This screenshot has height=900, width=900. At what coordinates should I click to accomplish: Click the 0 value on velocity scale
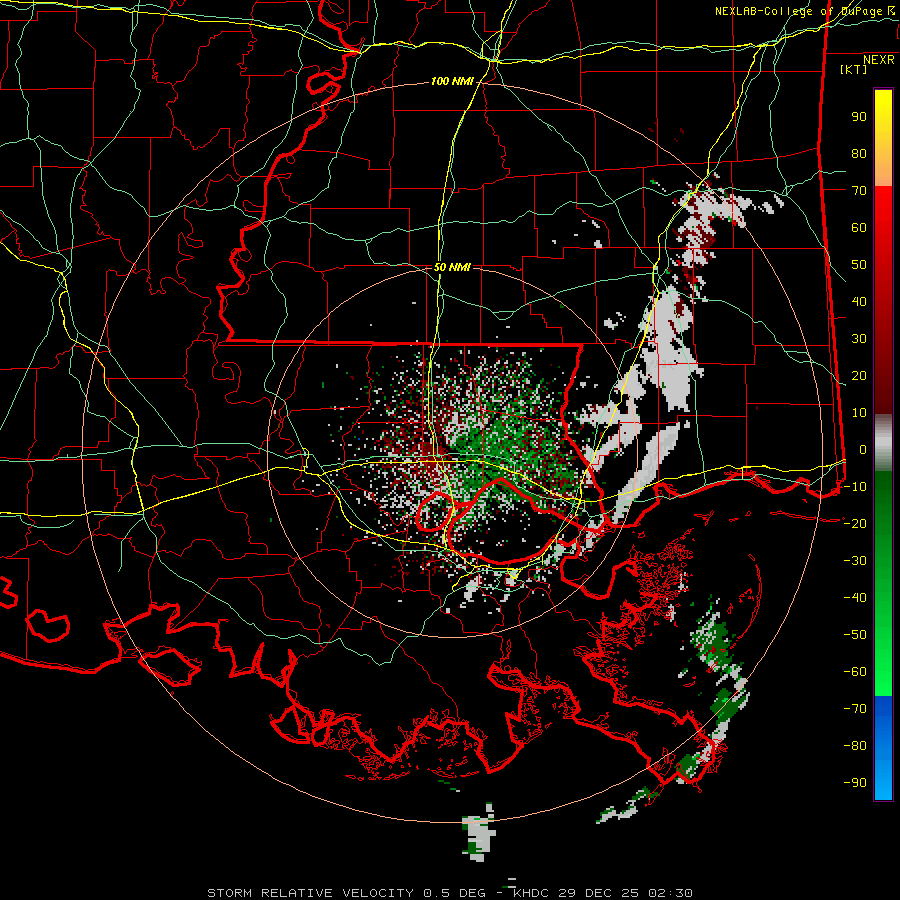pos(863,449)
